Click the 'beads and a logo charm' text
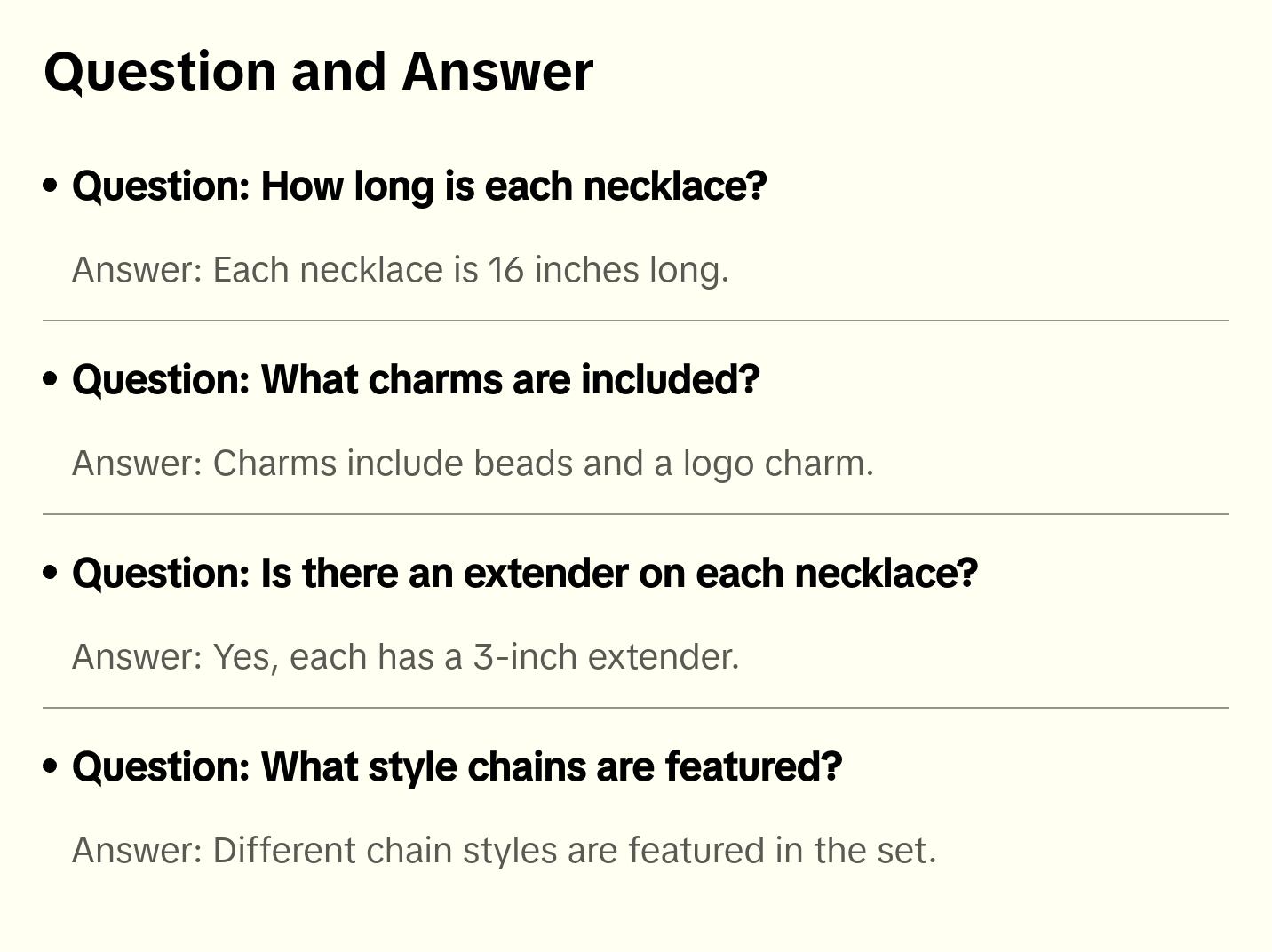Viewport: 1272px width, 952px height. [673, 464]
